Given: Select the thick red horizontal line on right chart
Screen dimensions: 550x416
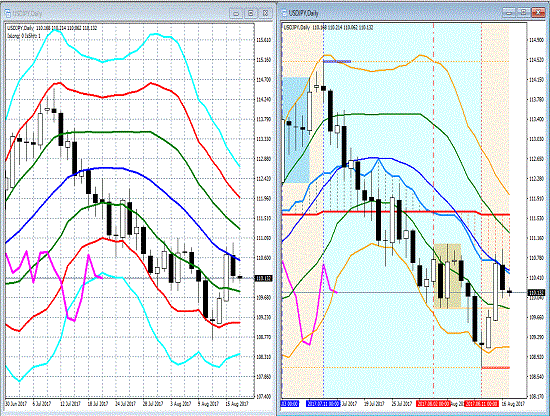Looking at the screenshot, I should tap(396, 213).
